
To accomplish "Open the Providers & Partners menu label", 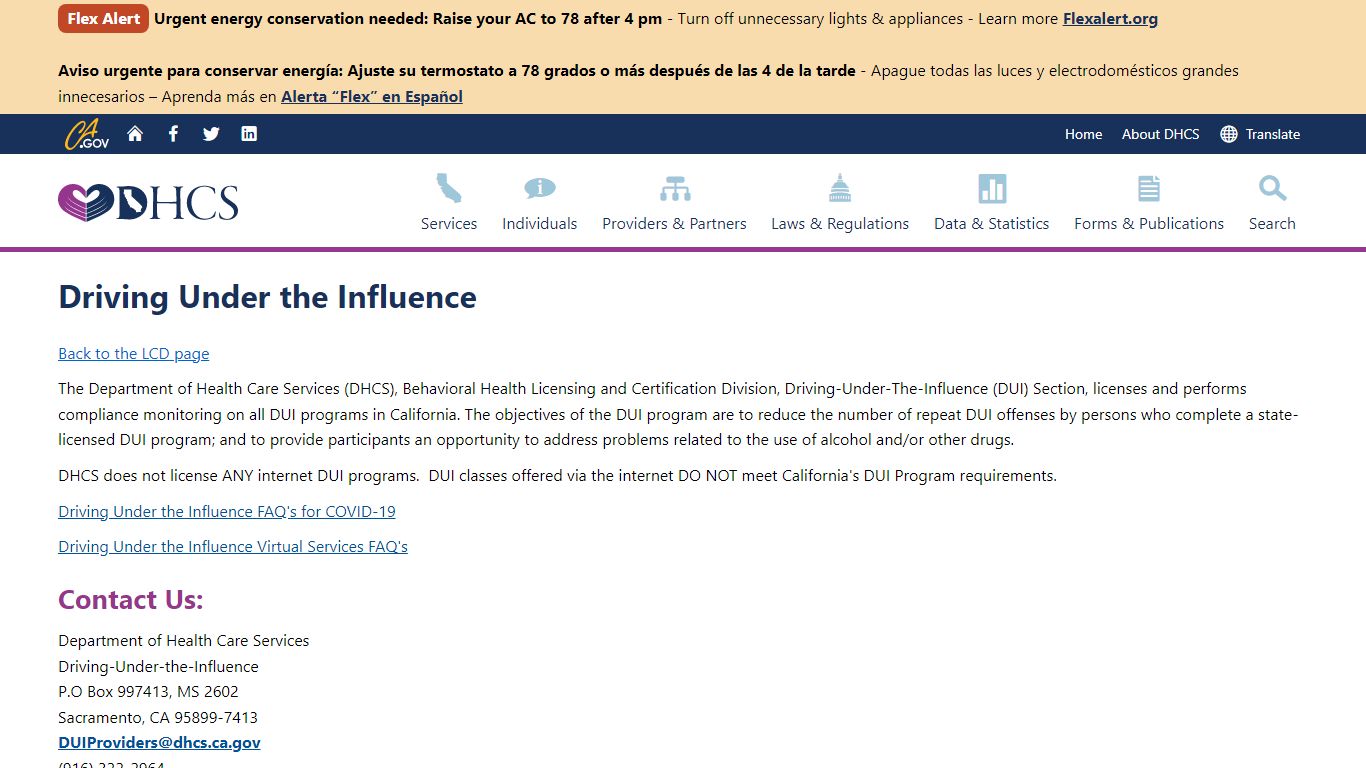I will coord(674,224).
